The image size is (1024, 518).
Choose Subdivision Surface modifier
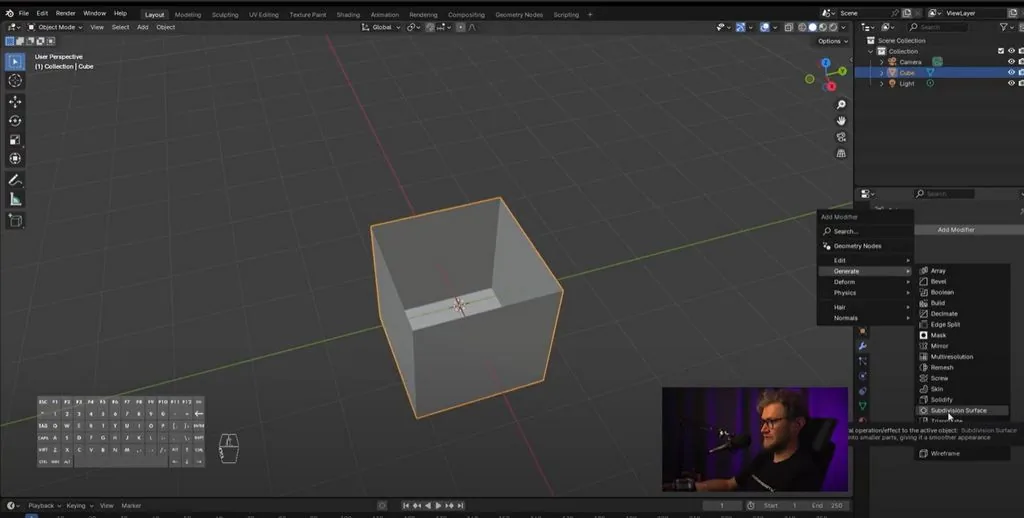pos(962,410)
